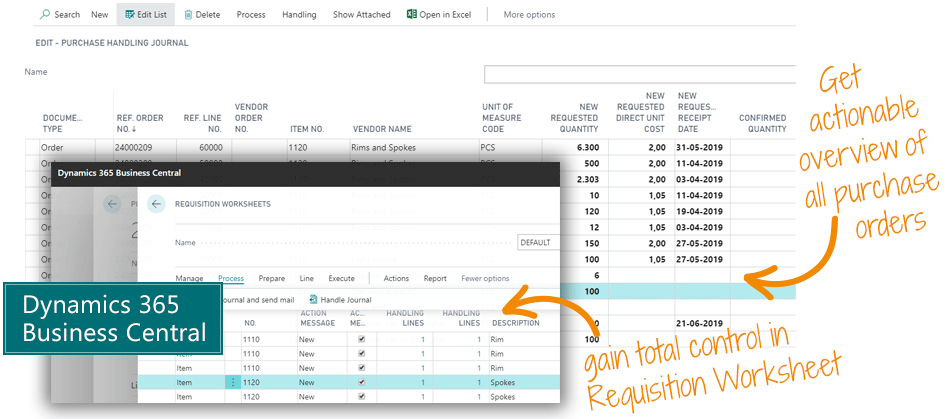Click the Handle Journal action
Image resolution: width=950 pixels, height=419 pixels.
340,300
